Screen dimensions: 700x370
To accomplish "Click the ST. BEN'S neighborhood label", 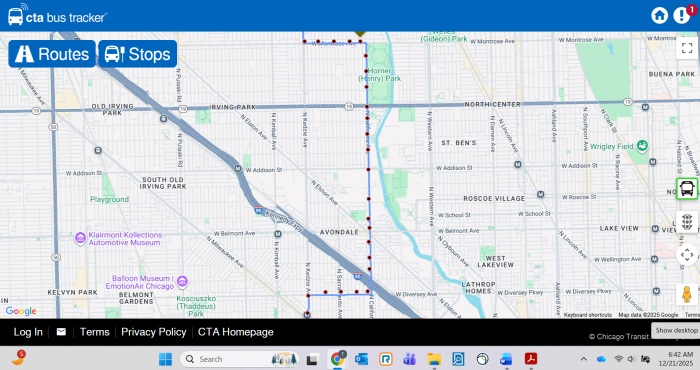I will [458, 143].
